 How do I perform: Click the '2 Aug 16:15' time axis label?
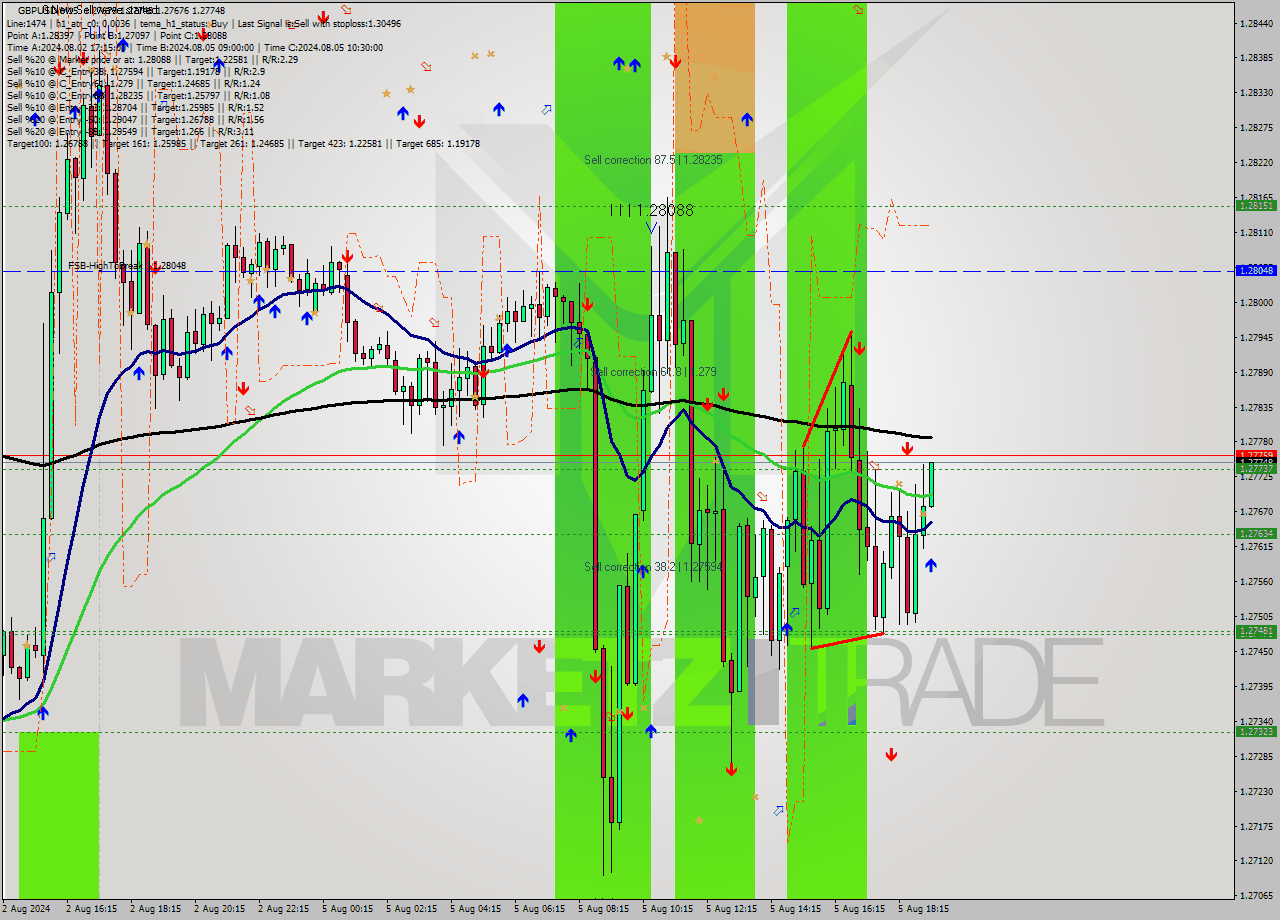(x=91, y=909)
